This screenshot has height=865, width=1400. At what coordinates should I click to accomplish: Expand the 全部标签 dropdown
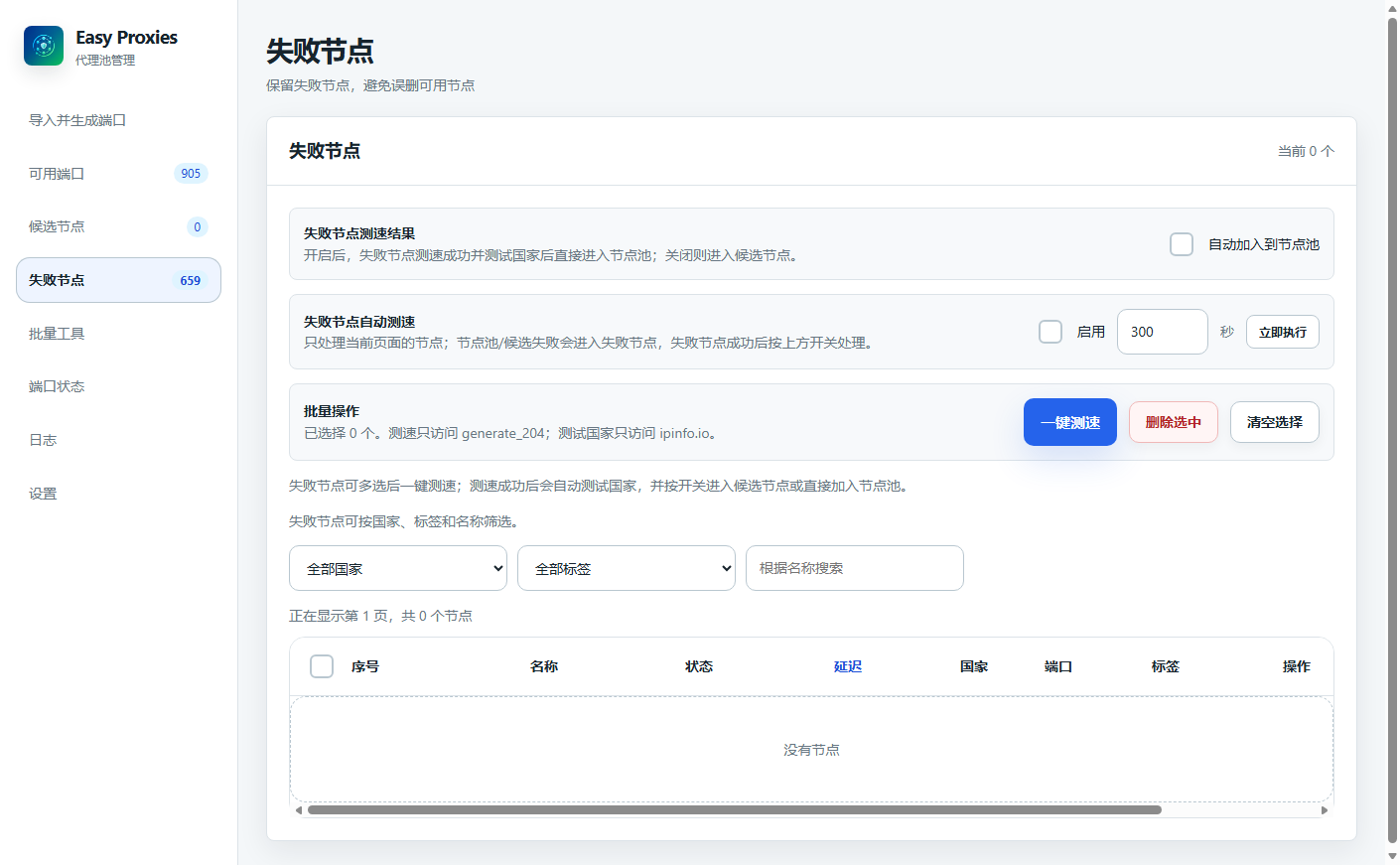pyautogui.click(x=627, y=568)
